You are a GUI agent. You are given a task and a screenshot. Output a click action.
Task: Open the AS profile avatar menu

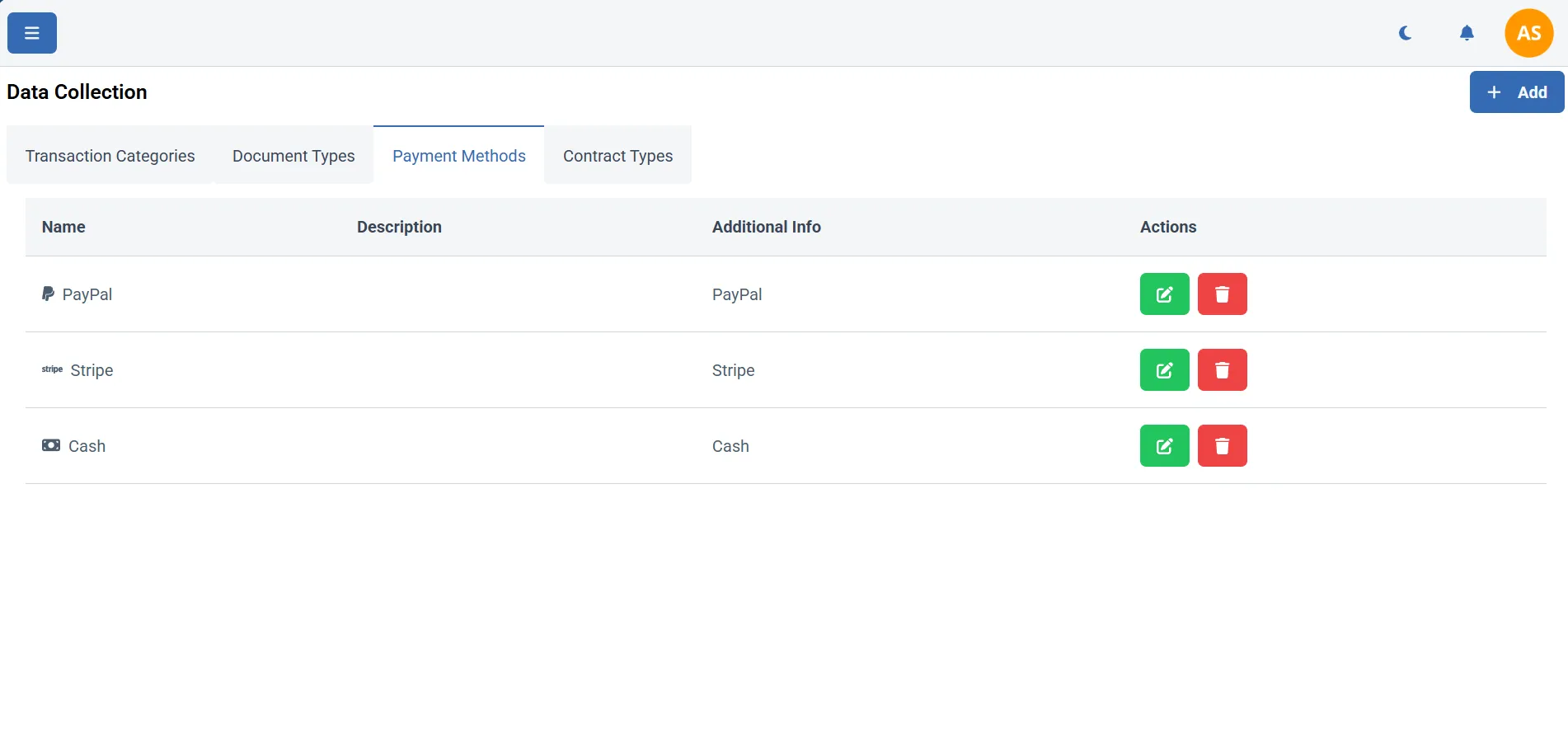pos(1529,33)
